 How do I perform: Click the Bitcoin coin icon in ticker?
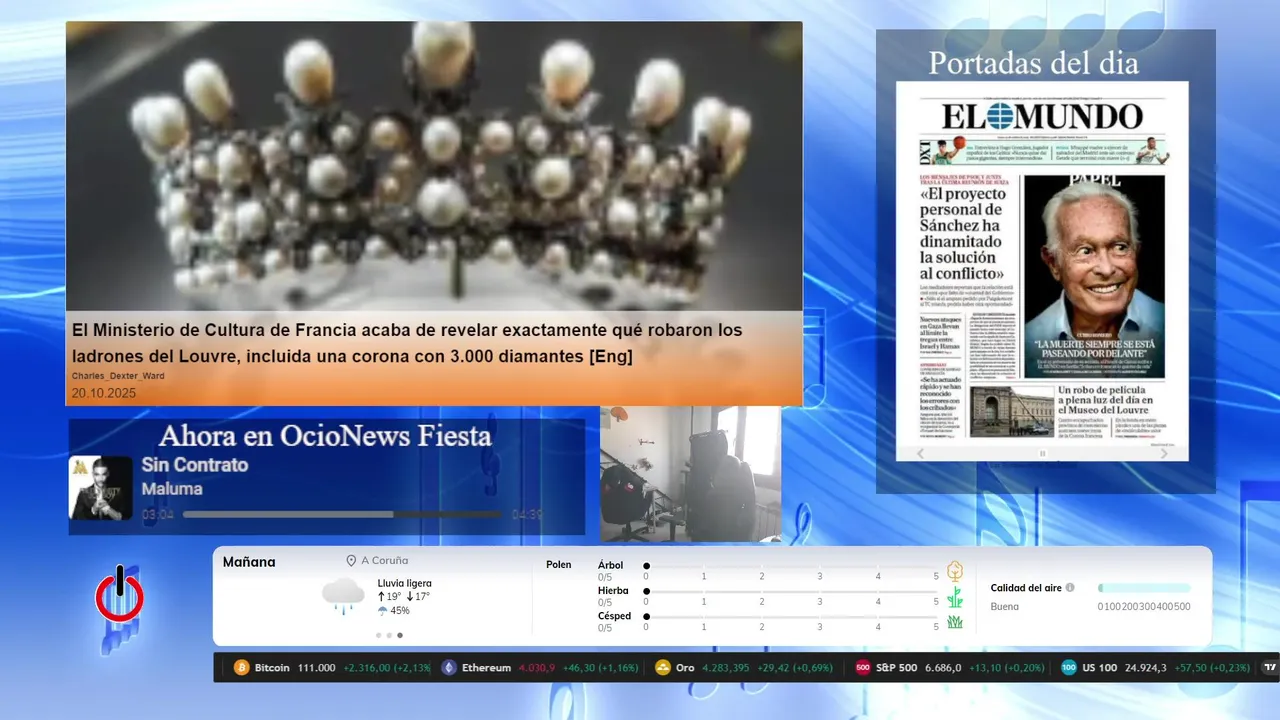(241, 668)
